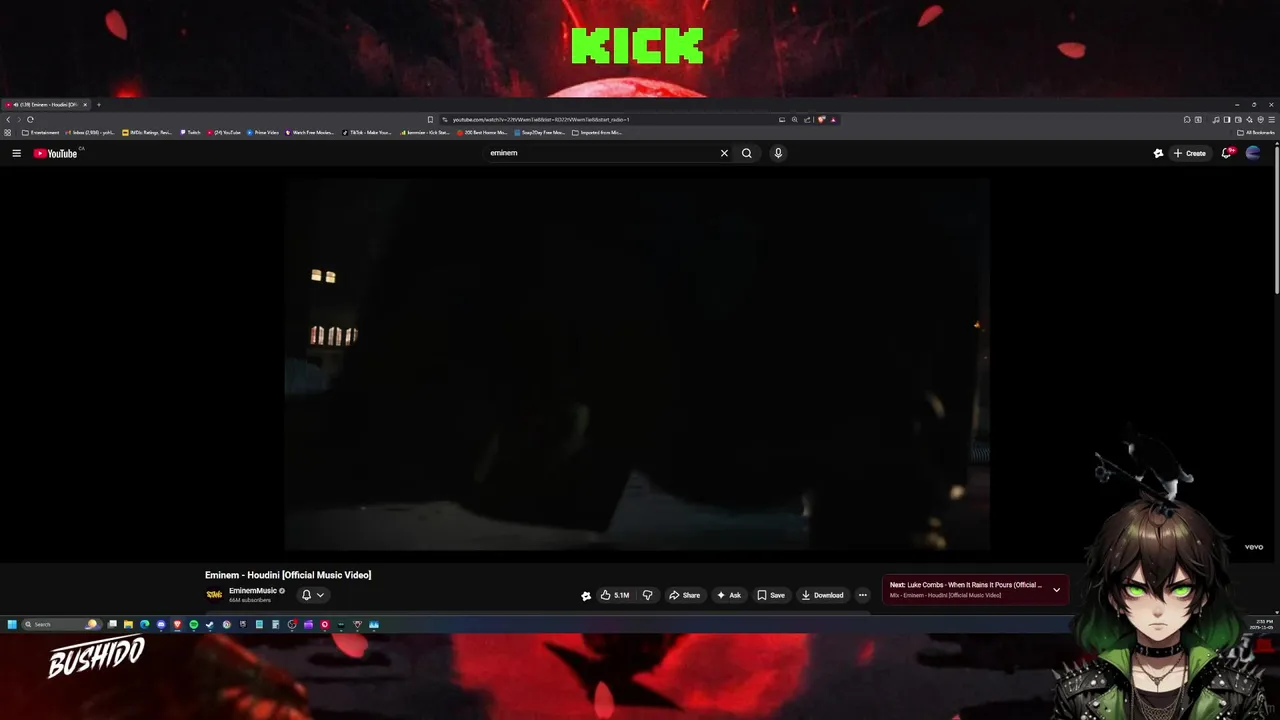Open the Prime Video bookmark
The height and width of the screenshot is (720, 1280).
tap(263, 132)
